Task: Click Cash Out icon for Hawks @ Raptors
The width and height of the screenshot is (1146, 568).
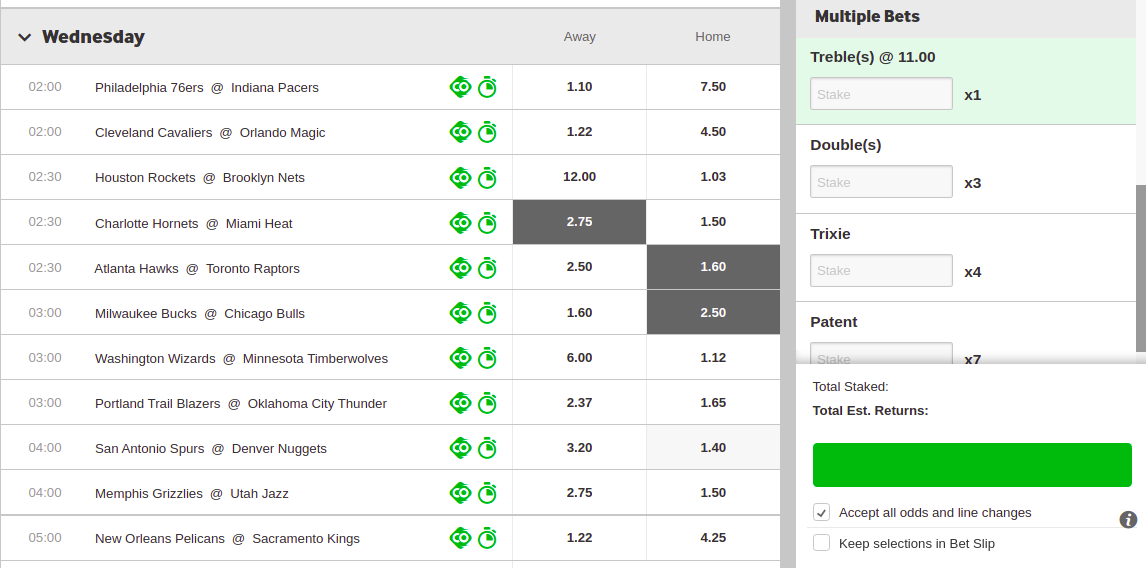Action: [460, 268]
